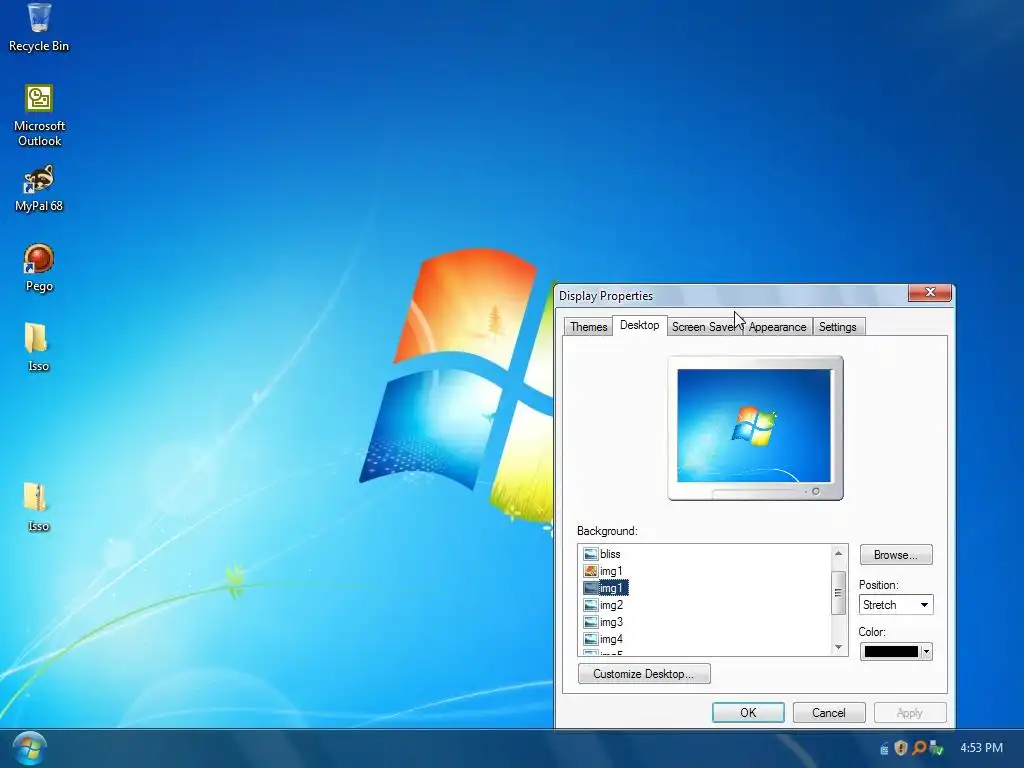Select the zipped Isso folder icon

click(38, 507)
